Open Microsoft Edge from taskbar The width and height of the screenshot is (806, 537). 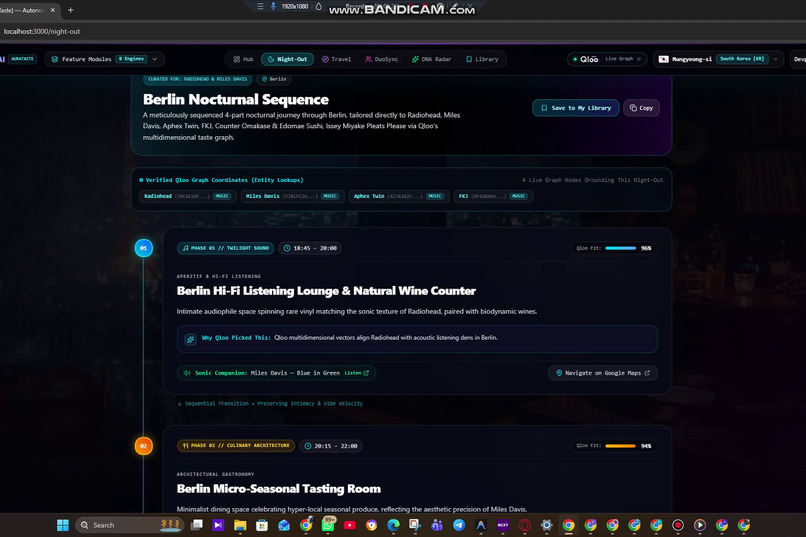[x=394, y=525]
